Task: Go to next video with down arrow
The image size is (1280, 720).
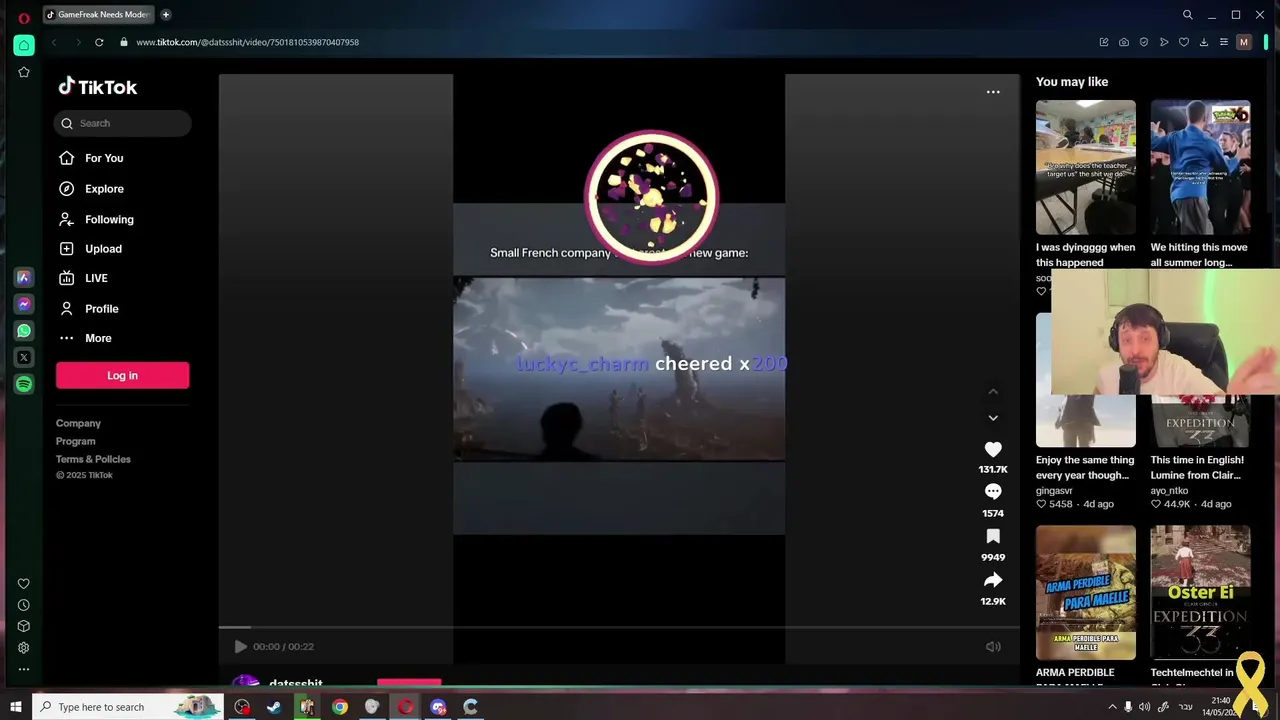Action: pos(993,418)
